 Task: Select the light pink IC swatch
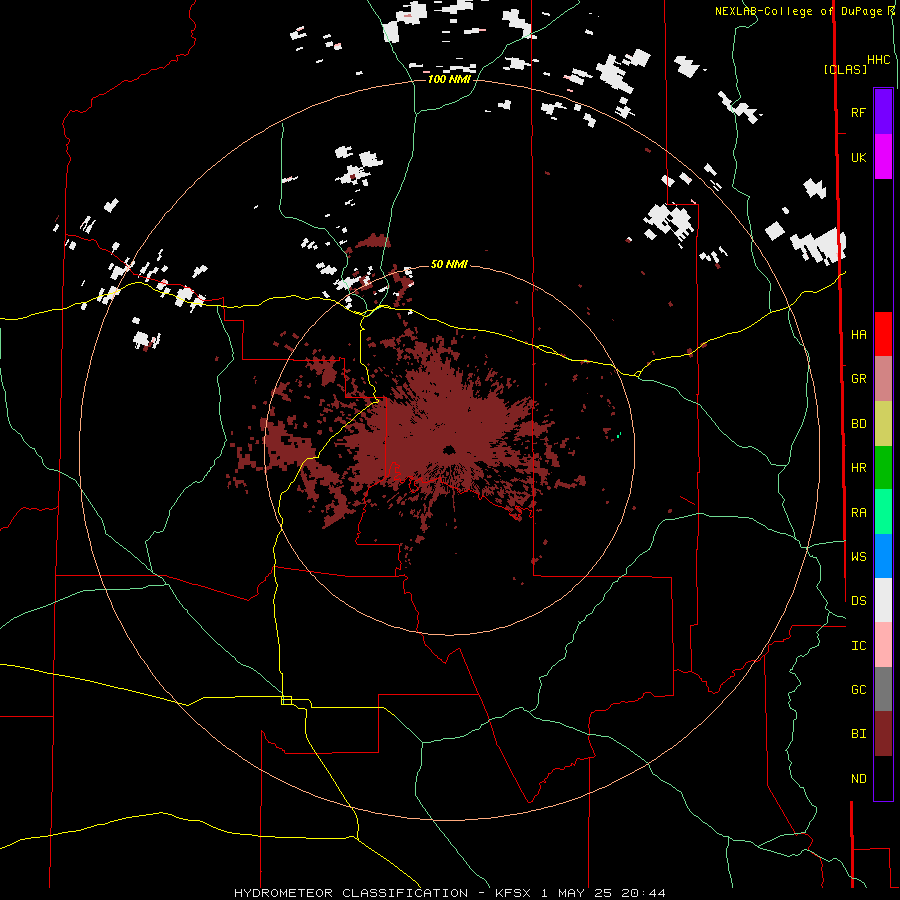(883, 645)
